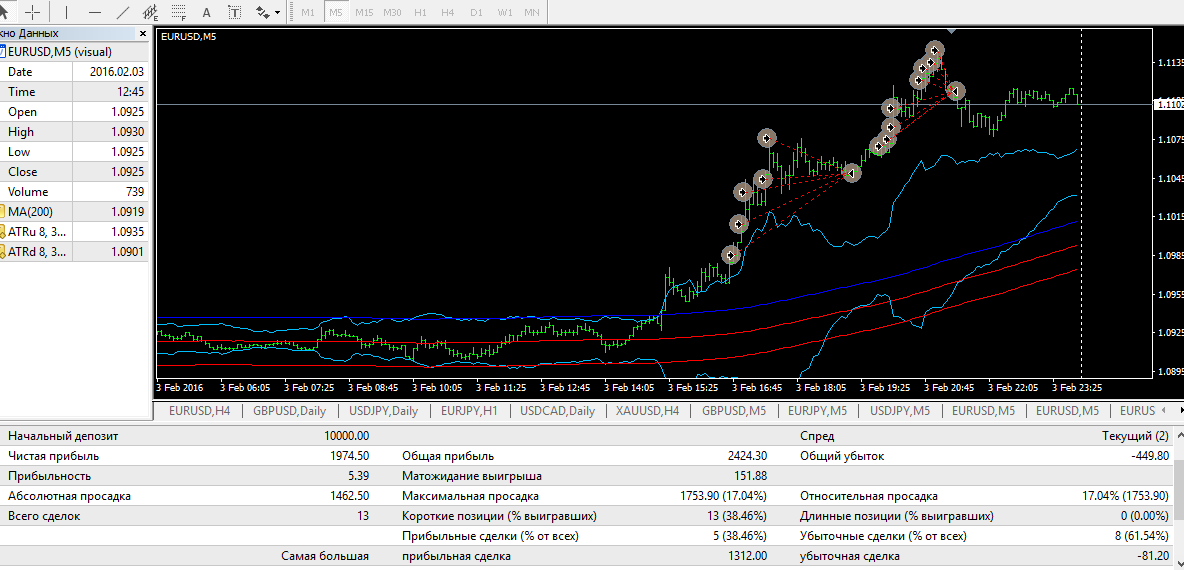The height and width of the screenshot is (570, 1184).
Task: Click the 'Относительная просадка' label
Action: [x=869, y=497]
